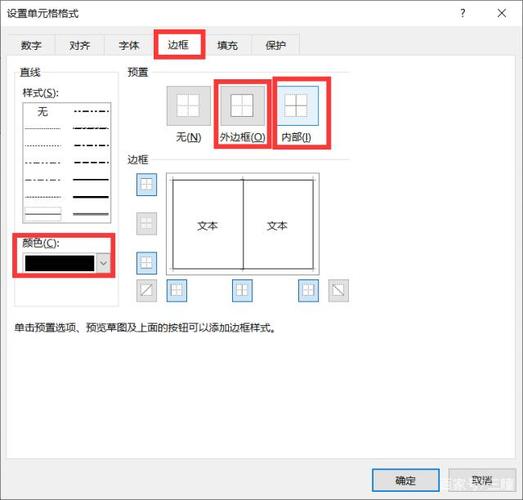Select the 无(N) no-border preset icon
The height and width of the screenshot is (500, 523).
(189, 106)
